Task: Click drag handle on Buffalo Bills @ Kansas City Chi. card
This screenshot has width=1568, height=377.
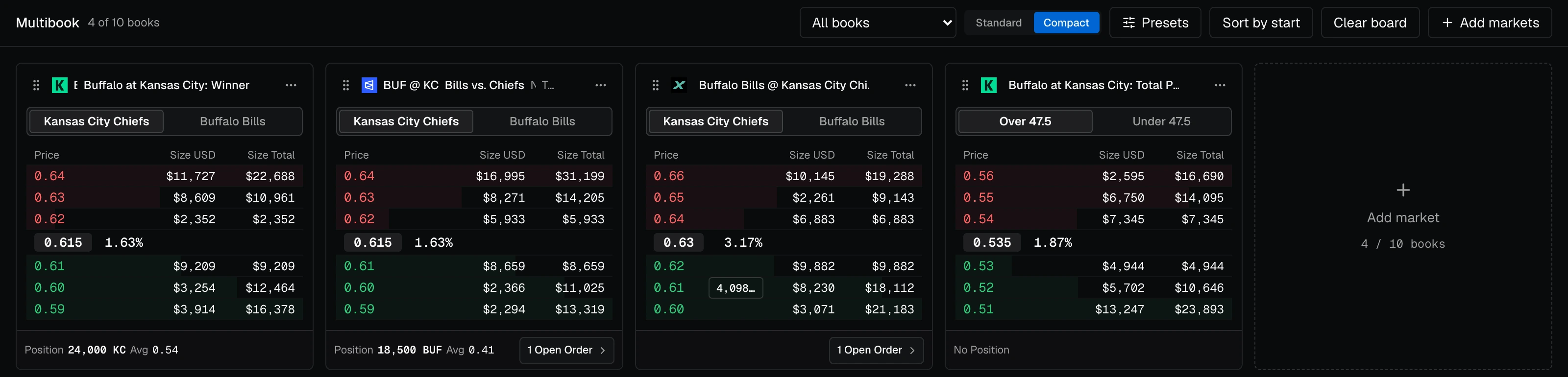Action: [656, 85]
